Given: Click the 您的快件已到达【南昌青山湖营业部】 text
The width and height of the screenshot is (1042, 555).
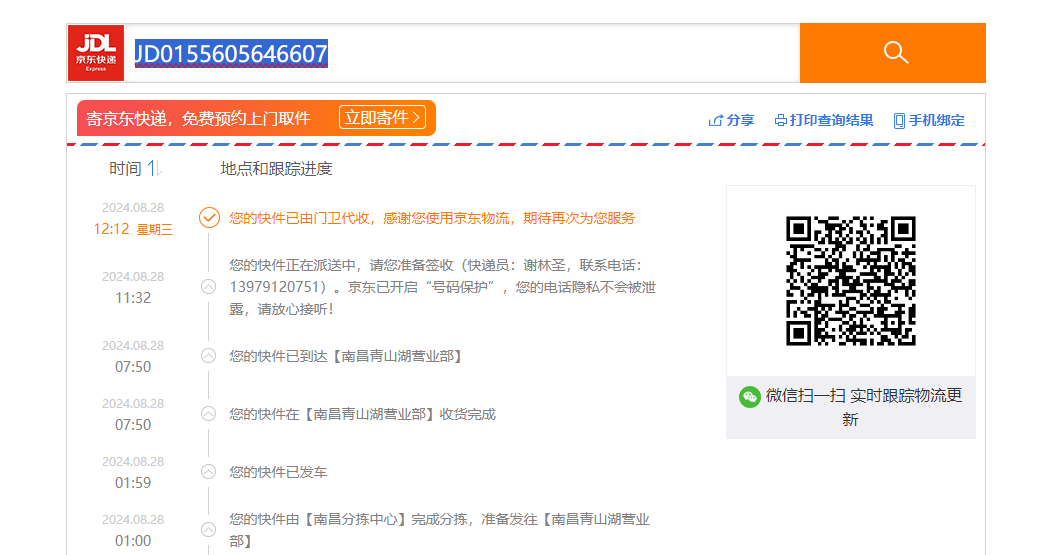Looking at the screenshot, I should [346, 356].
